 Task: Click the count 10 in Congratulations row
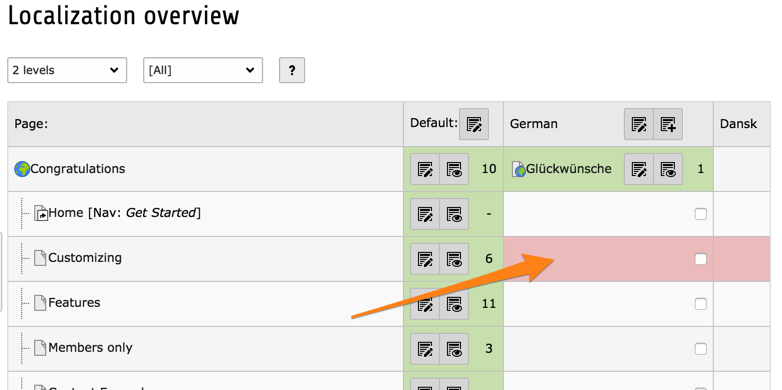489,169
